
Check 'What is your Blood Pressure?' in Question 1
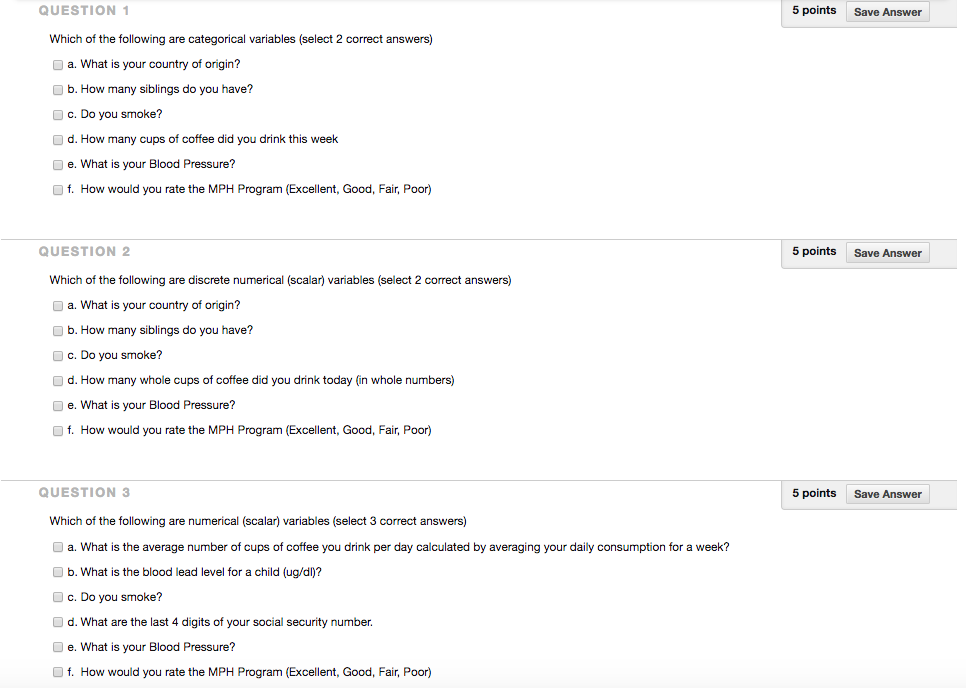click(x=57, y=164)
